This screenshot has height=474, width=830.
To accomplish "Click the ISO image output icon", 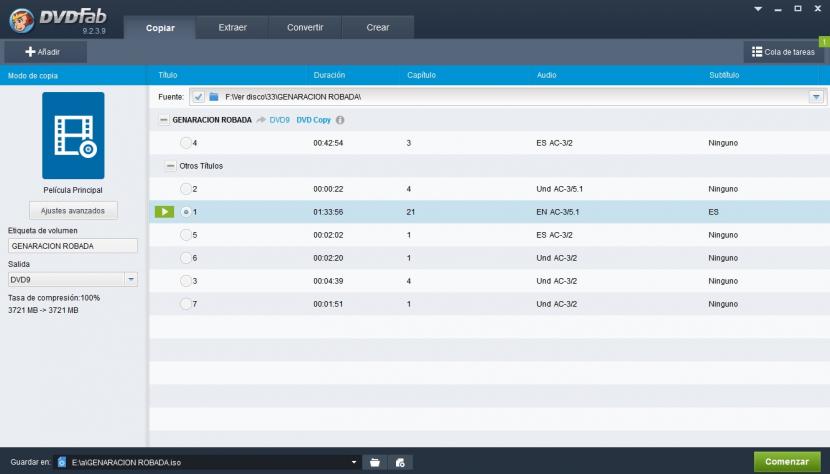I will tap(399, 462).
